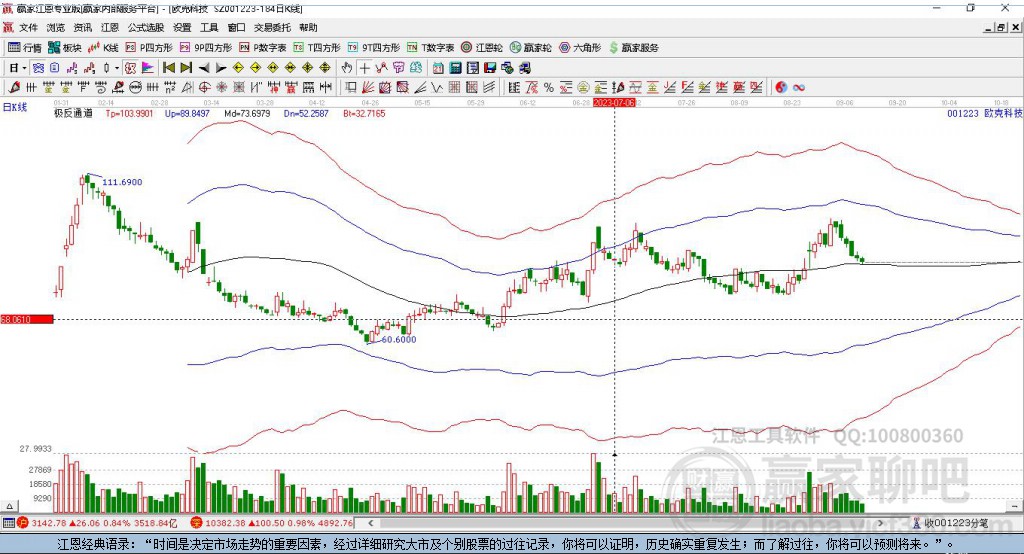Click the 板块 sector button

click(65, 48)
